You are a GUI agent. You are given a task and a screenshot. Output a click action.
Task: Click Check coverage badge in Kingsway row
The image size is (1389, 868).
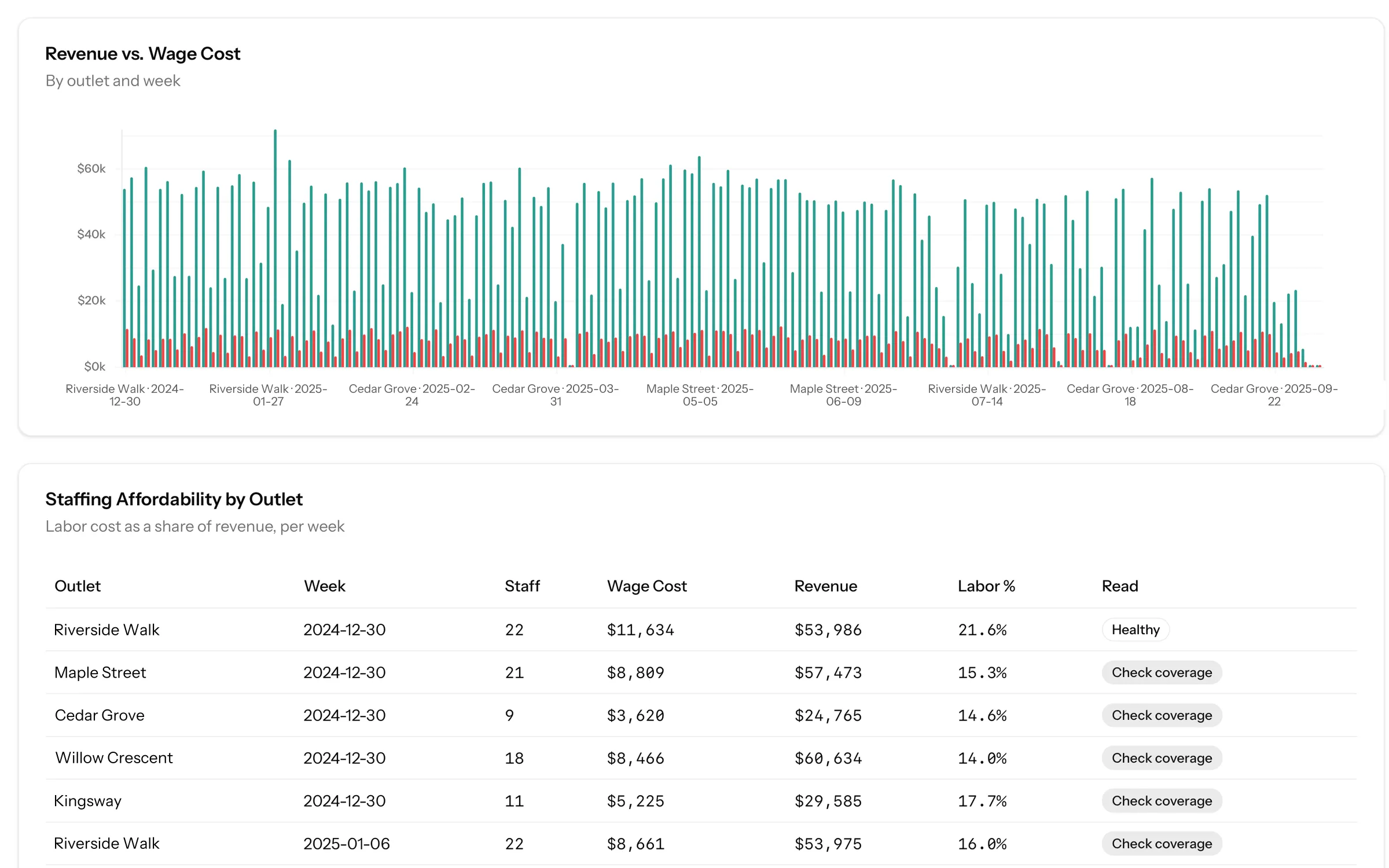(1162, 801)
